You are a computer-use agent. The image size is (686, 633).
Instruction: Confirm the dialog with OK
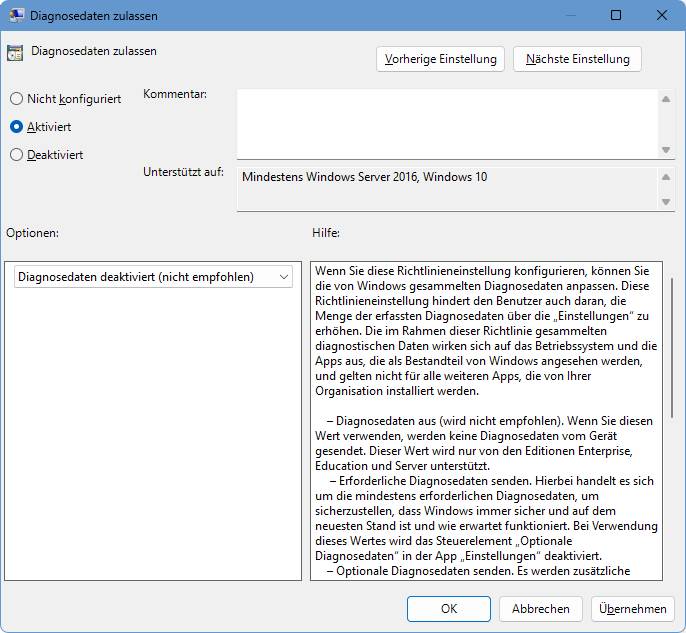point(449,608)
